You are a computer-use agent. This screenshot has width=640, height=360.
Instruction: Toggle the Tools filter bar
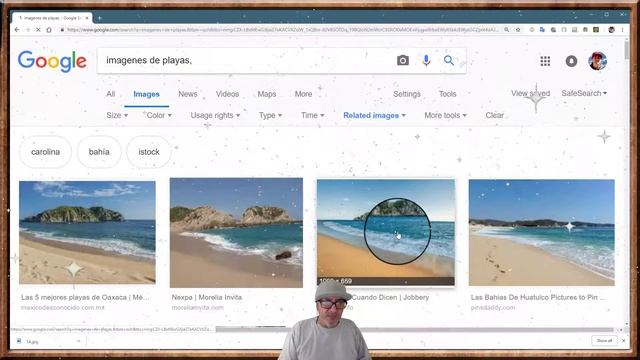click(448, 94)
